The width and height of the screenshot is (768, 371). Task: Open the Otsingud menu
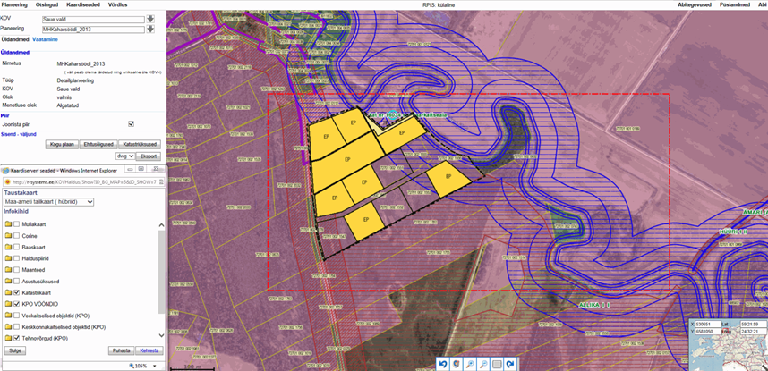tap(48, 4)
